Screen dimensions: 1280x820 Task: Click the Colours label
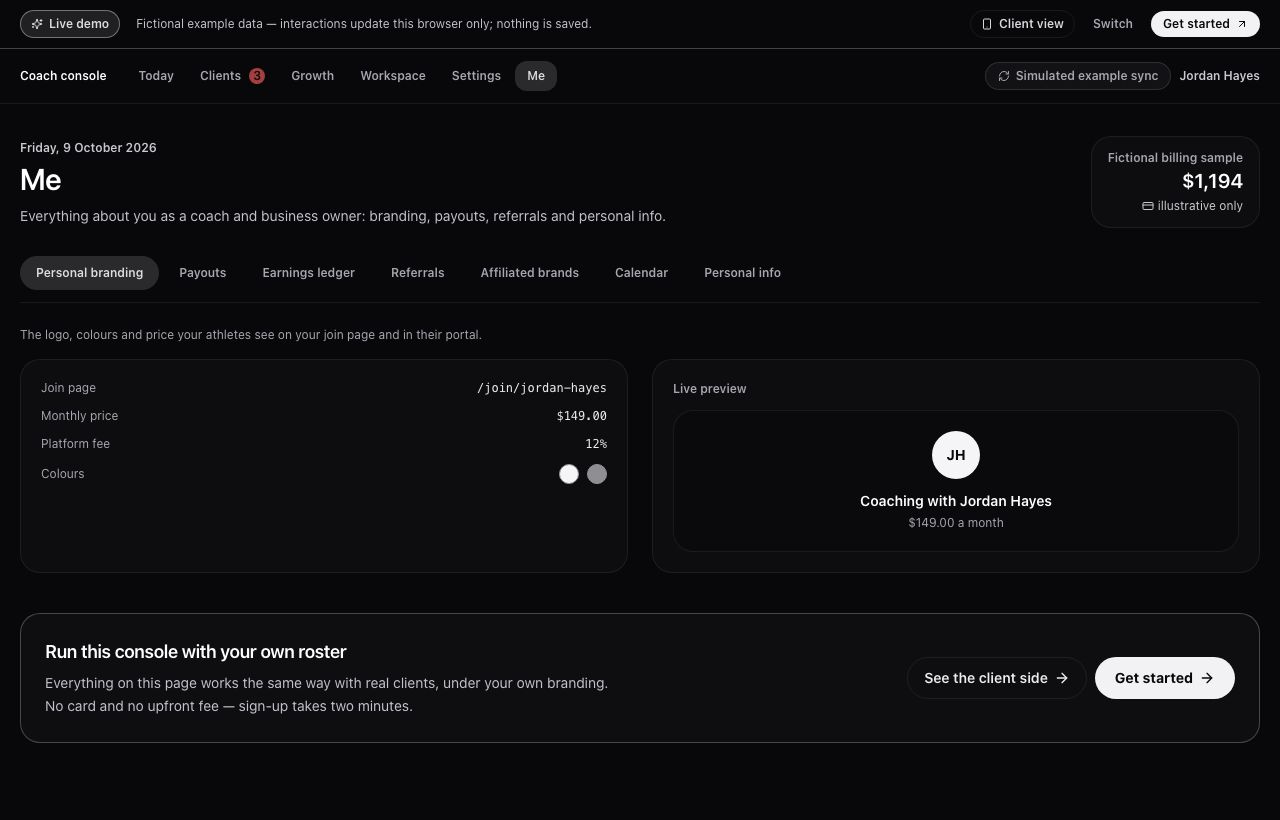coord(62,474)
